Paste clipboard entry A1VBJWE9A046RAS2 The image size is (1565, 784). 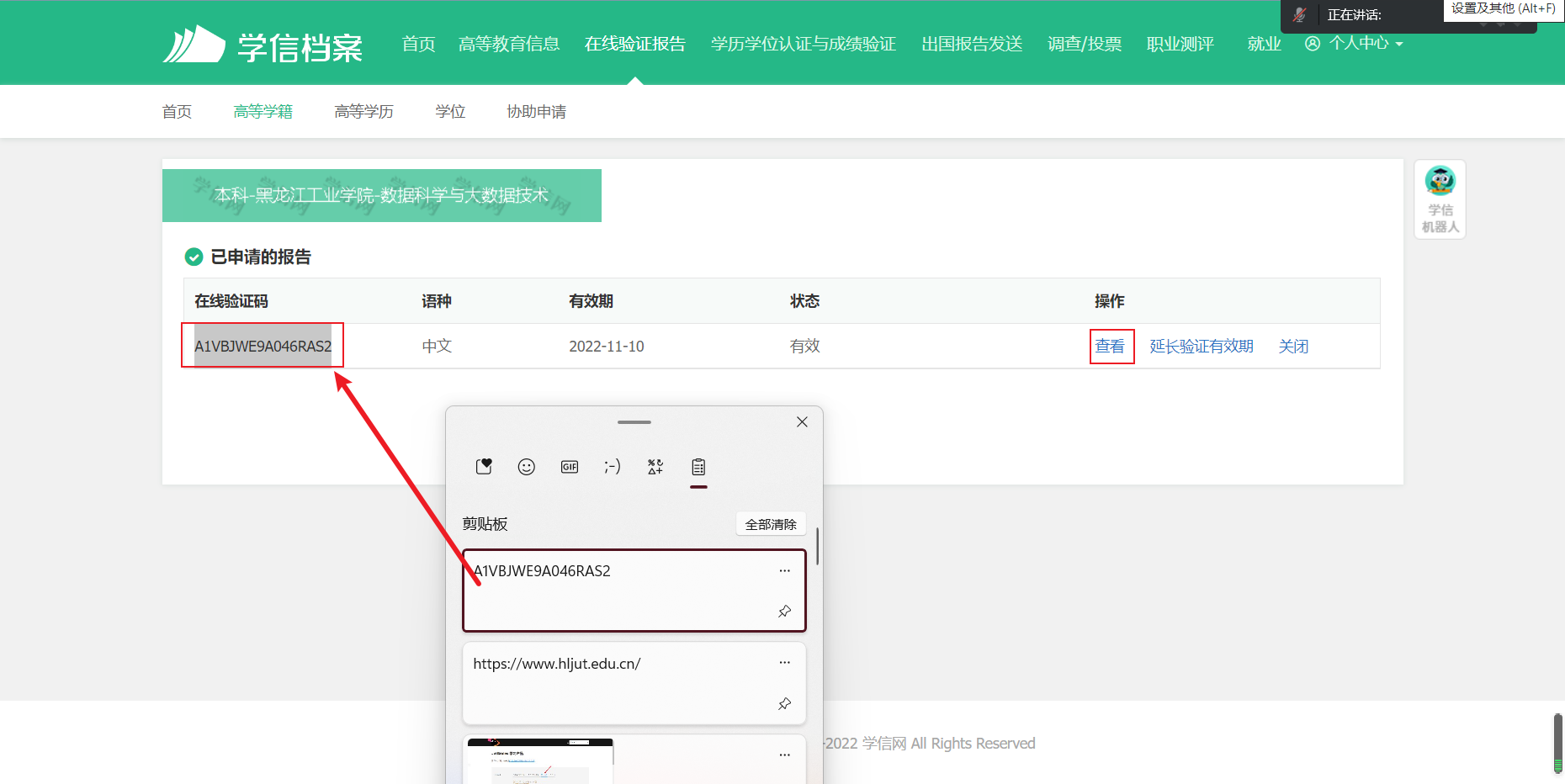(634, 591)
